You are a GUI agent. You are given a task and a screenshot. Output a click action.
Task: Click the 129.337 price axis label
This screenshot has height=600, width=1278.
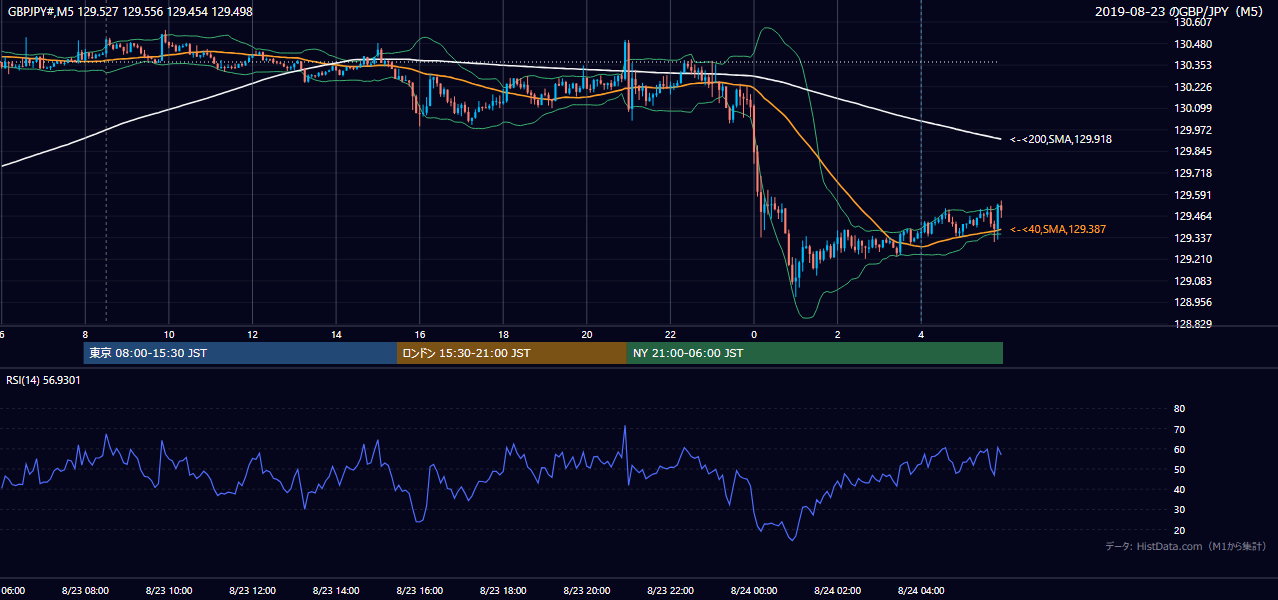coord(1193,238)
